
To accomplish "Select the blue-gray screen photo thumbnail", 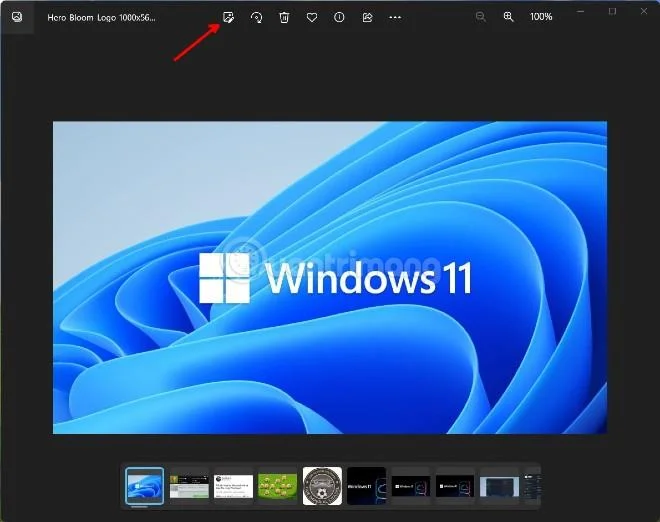I will coord(499,487).
